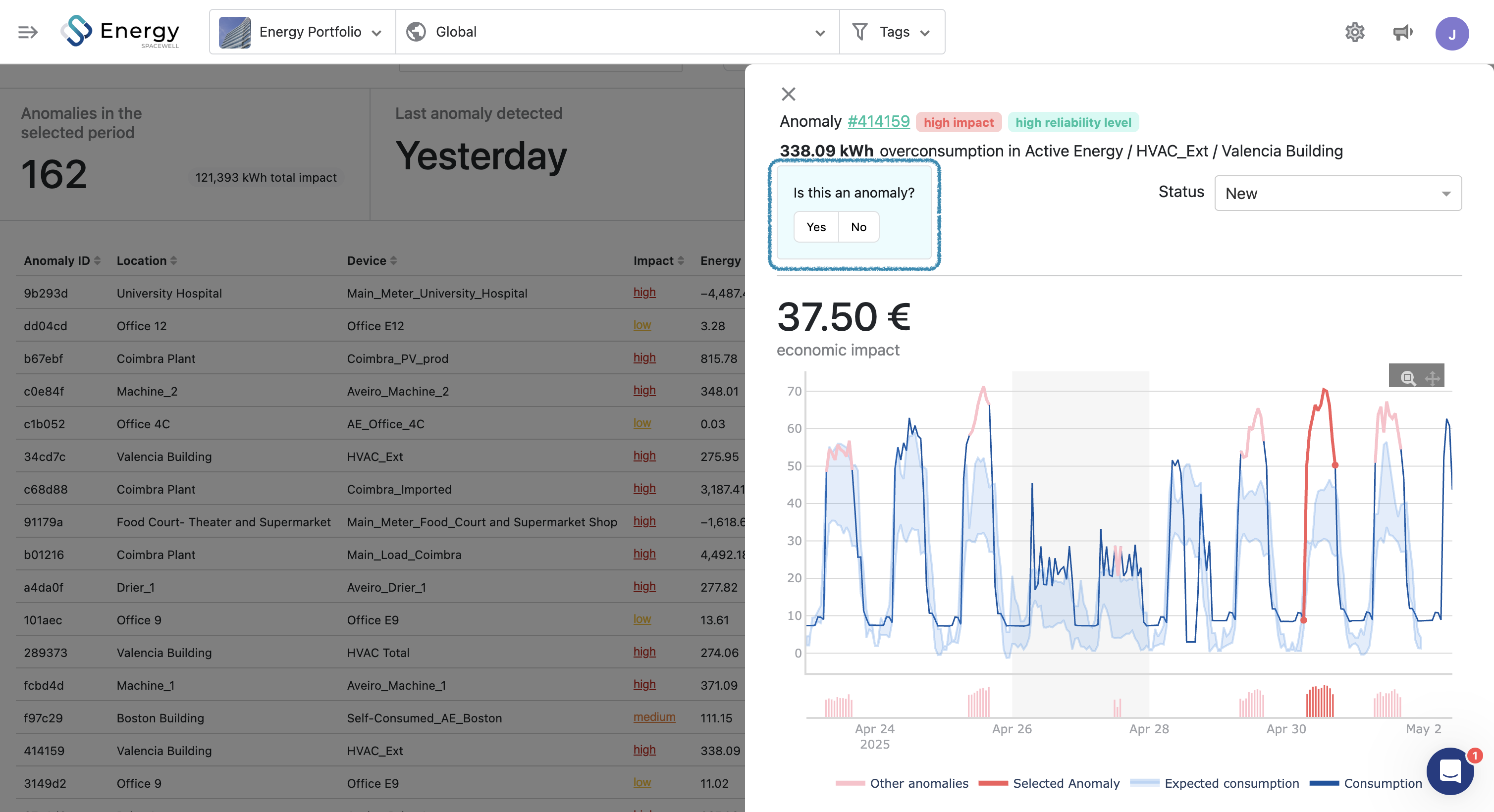Click the announcements megaphone icon
The width and height of the screenshot is (1494, 812).
tap(1402, 32)
